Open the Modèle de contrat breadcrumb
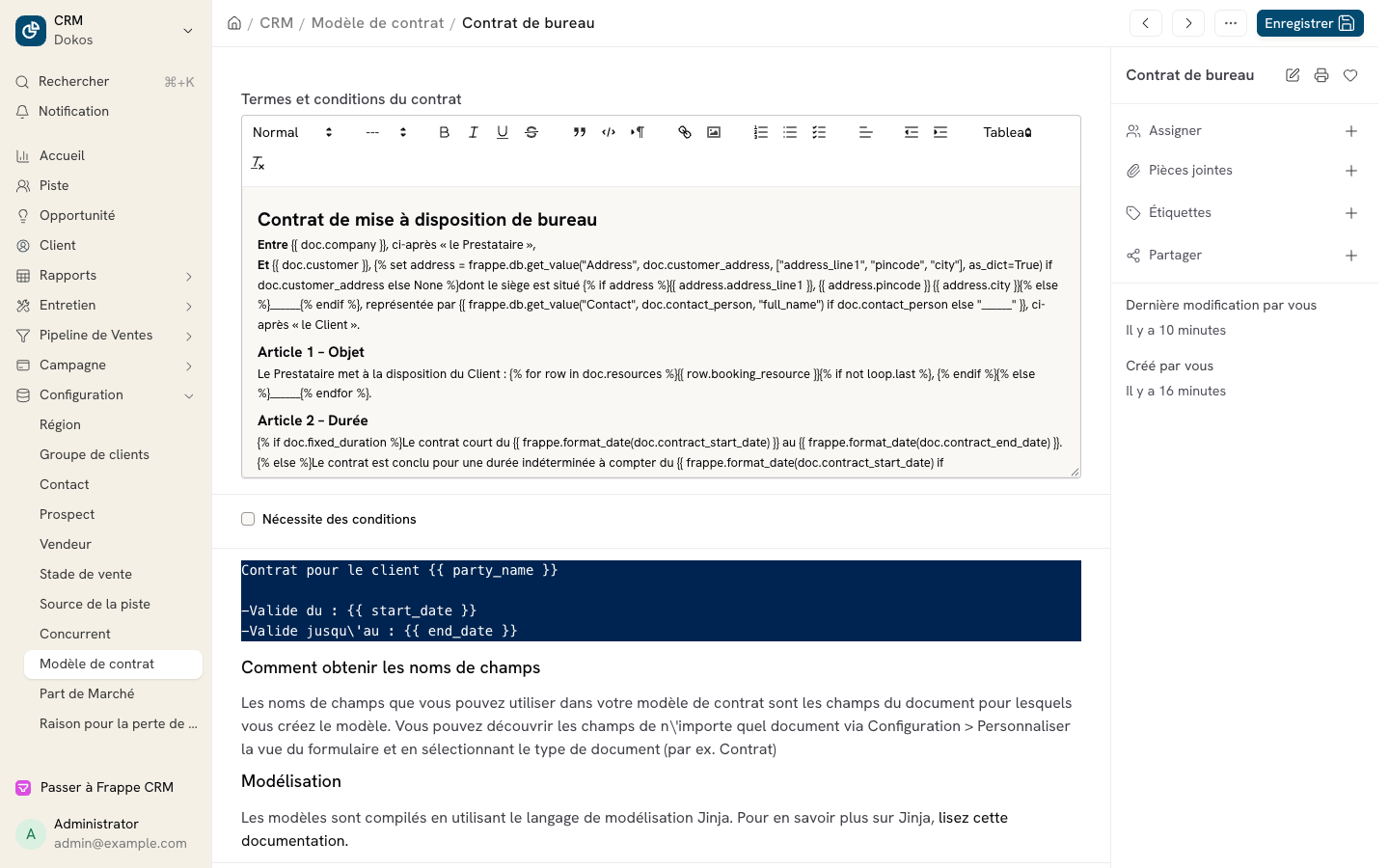 click(x=377, y=23)
